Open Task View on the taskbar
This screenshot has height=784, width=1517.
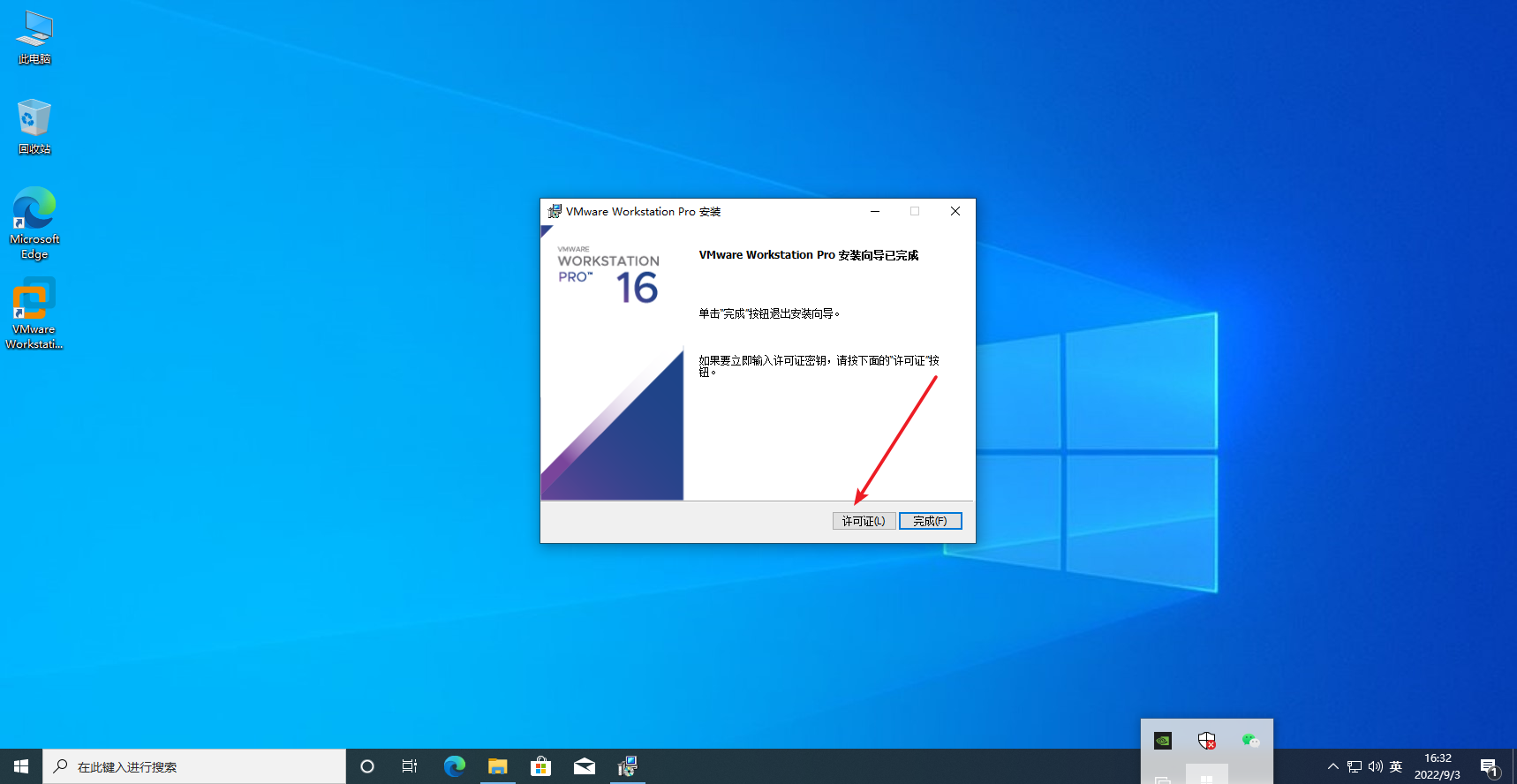[x=410, y=766]
